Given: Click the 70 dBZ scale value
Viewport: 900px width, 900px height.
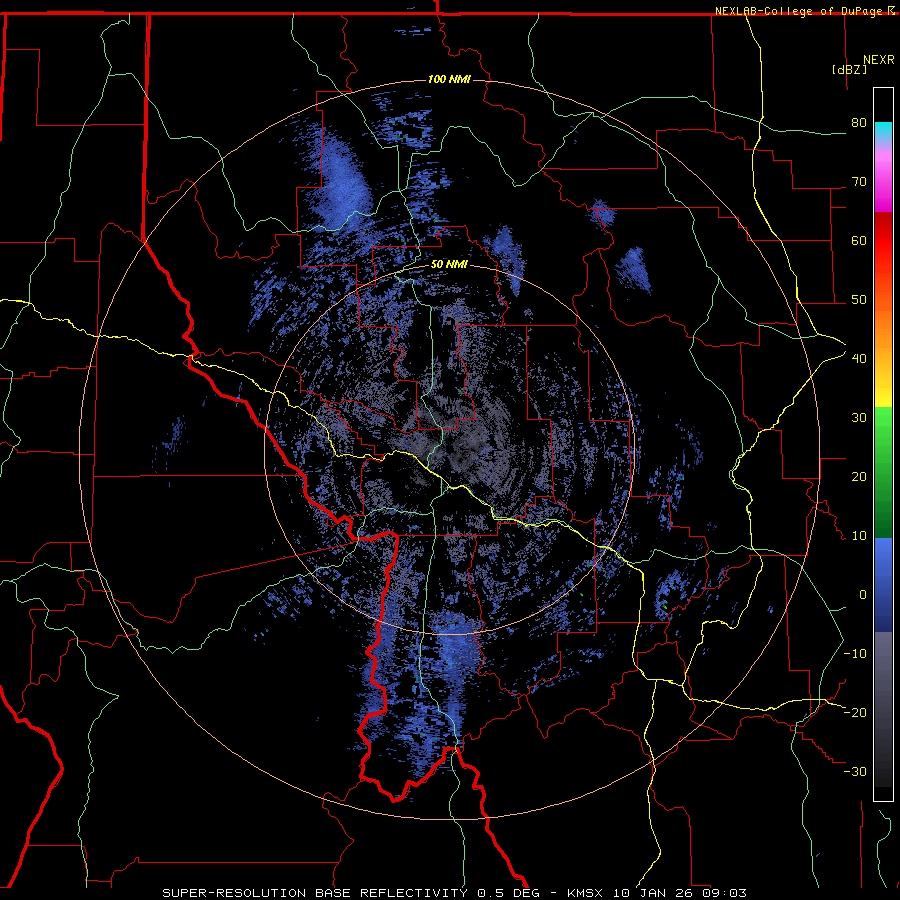Looking at the screenshot, I should (x=859, y=182).
